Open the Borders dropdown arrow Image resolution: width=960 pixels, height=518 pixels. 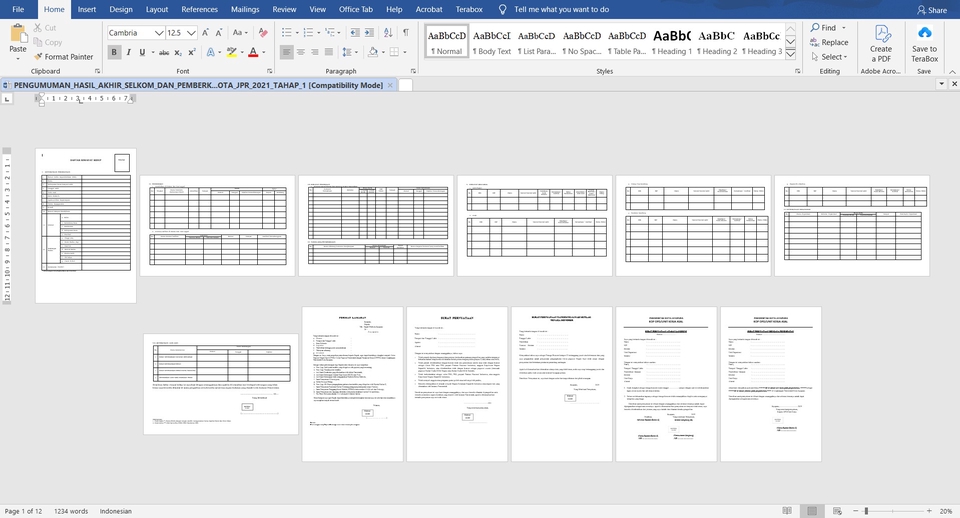[405, 52]
